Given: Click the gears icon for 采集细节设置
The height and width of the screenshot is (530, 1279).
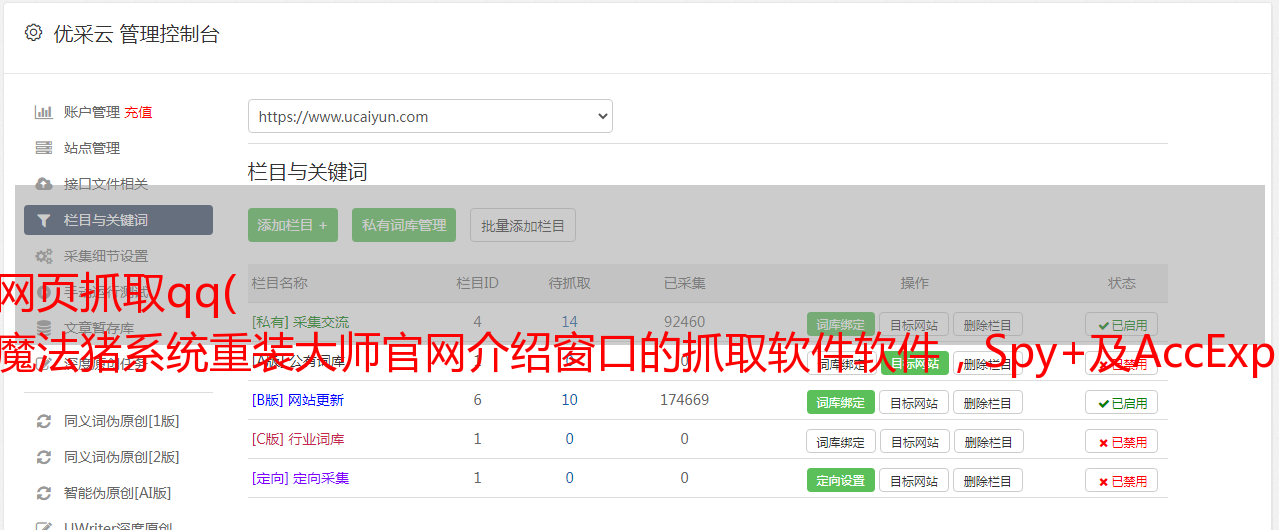Looking at the screenshot, I should [44, 256].
